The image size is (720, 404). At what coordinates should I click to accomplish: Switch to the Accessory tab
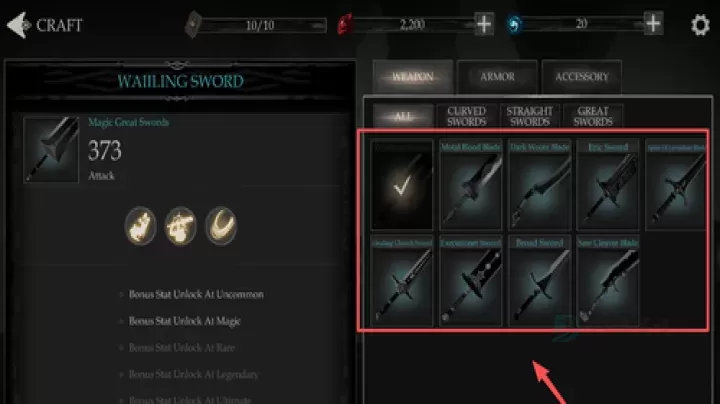click(x=581, y=77)
